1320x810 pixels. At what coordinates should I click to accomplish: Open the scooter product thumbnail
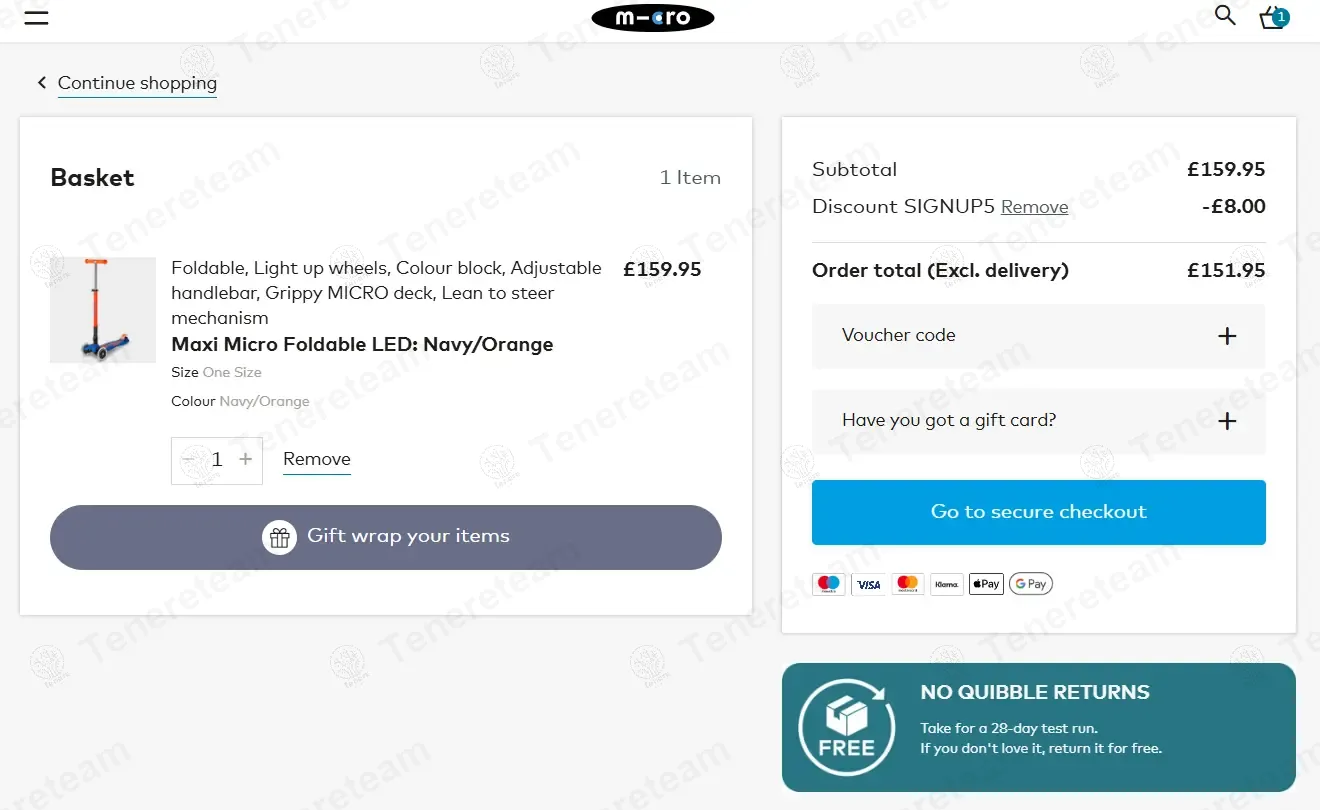(x=103, y=310)
